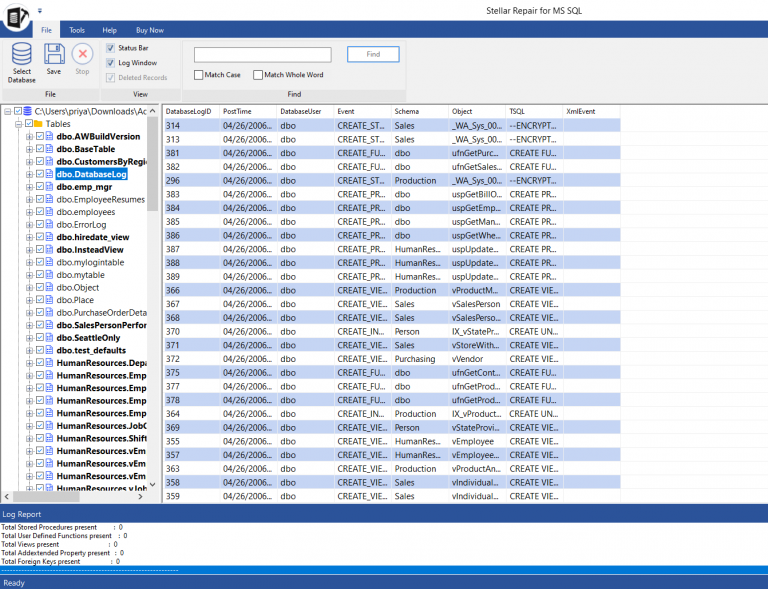Click the table icon beside HumanResources.JobC
Screen dimensions: 768x589
pos(49,425)
